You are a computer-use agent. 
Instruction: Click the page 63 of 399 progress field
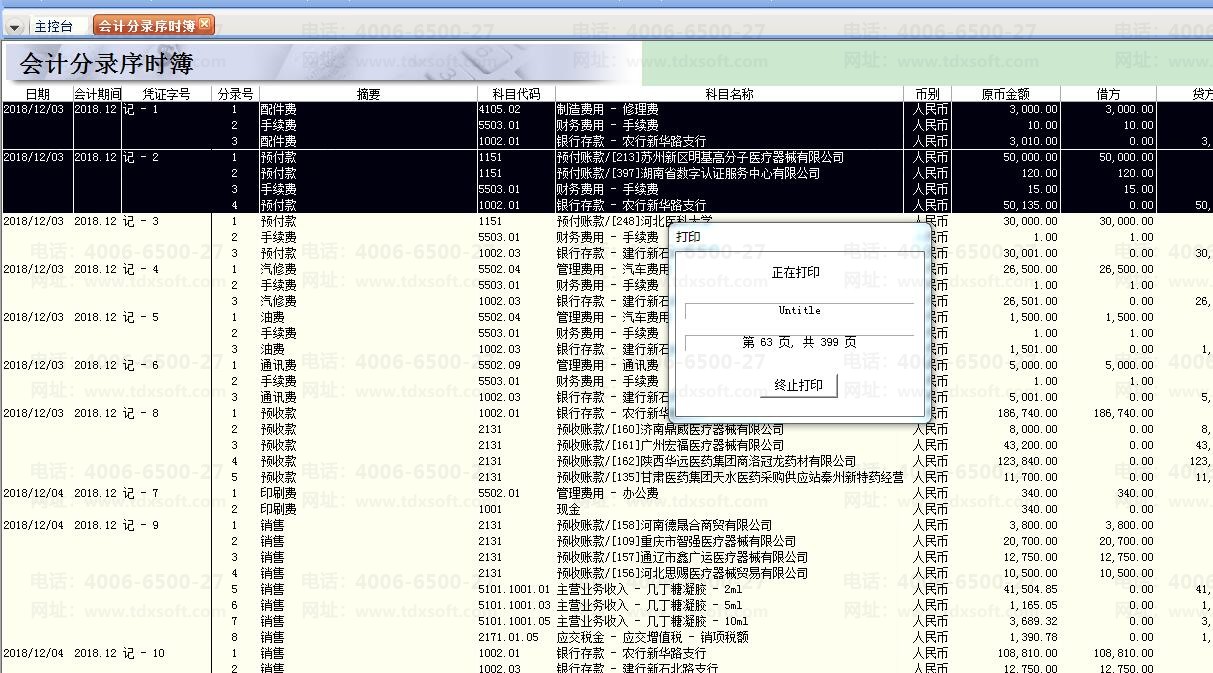[x=799, y=343]
